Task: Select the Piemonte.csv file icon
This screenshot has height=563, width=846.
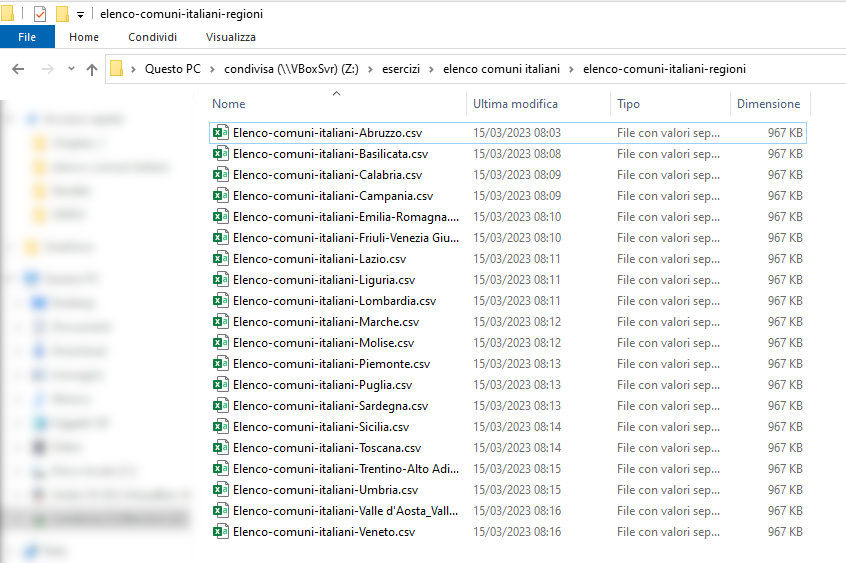Action: [220, 364]
